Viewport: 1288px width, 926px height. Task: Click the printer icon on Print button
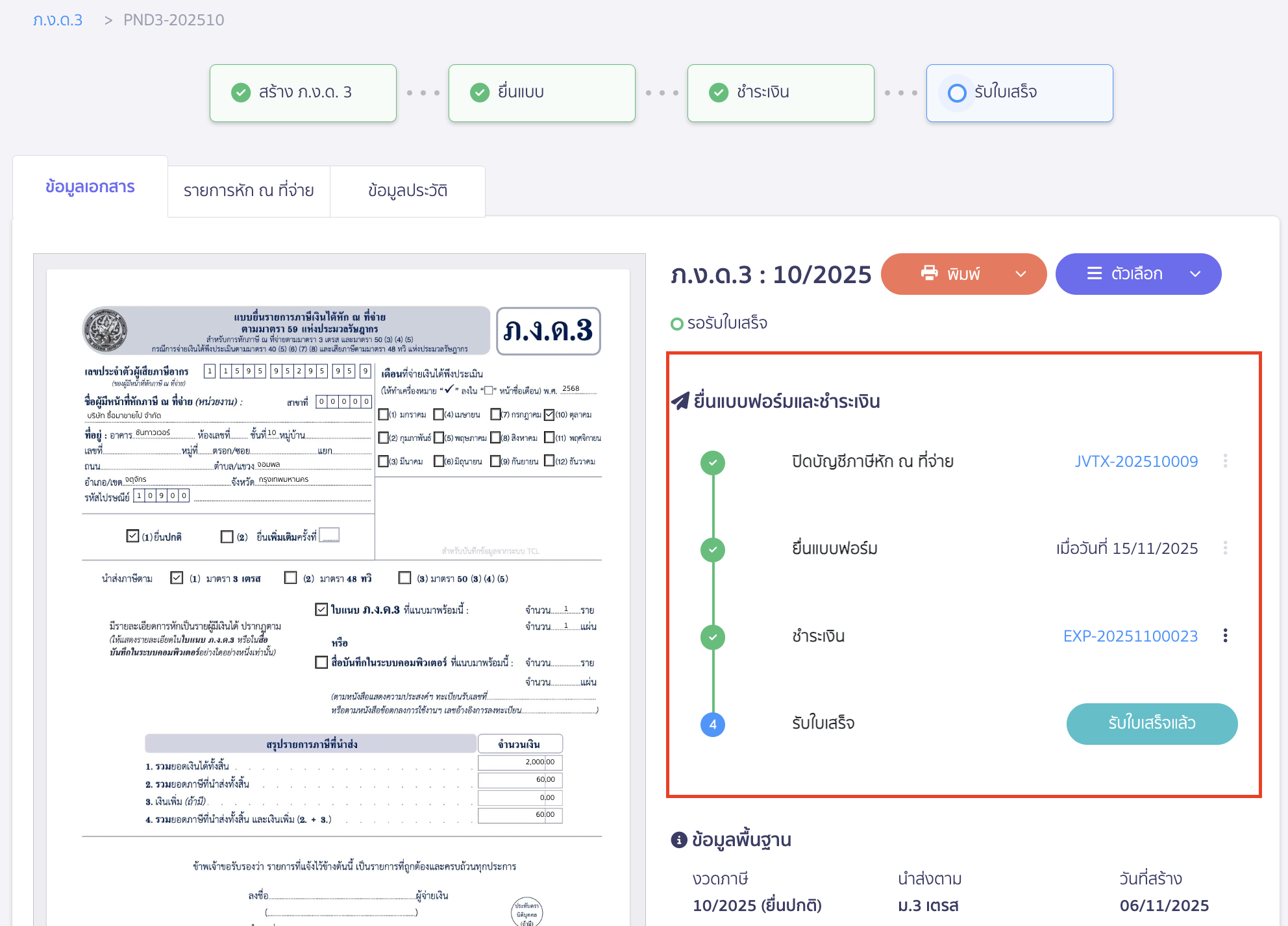tap(929, 273)
